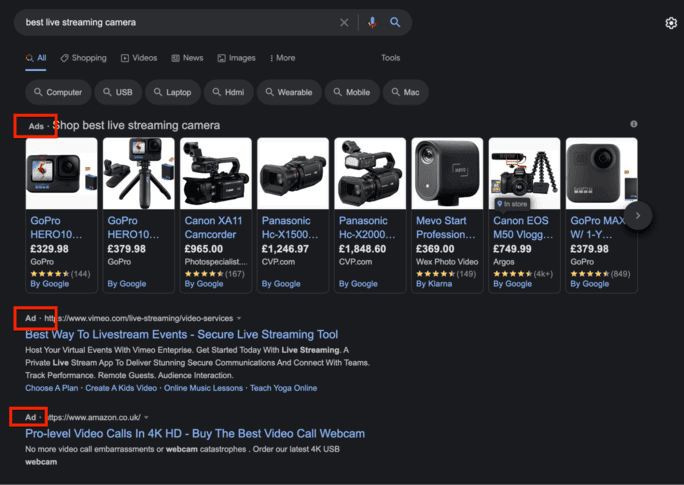The width and height of the screenshot is (684, 485).
Task: Click Panasonic Hc-X1500 title link
Action: [290, 228]
